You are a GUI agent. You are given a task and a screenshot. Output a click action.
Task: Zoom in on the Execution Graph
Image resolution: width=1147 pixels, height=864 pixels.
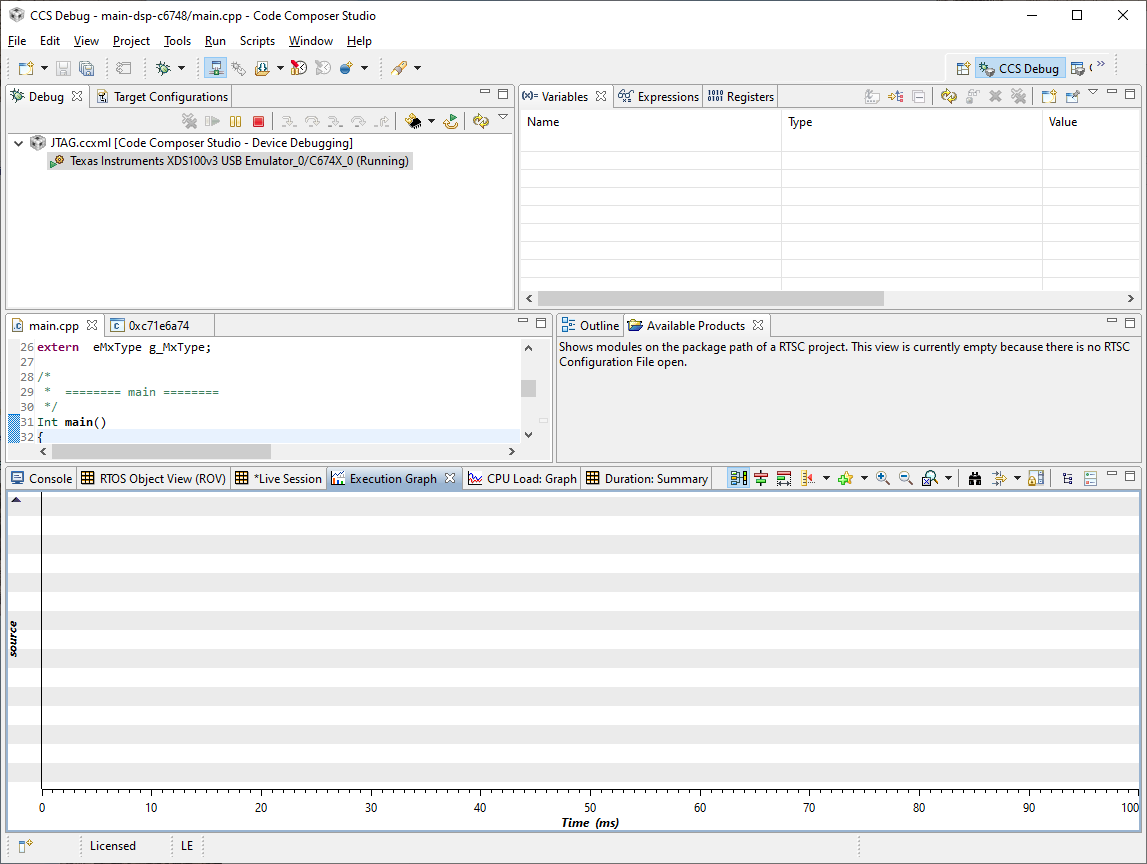pyautogui.click(x=883, y=478)
